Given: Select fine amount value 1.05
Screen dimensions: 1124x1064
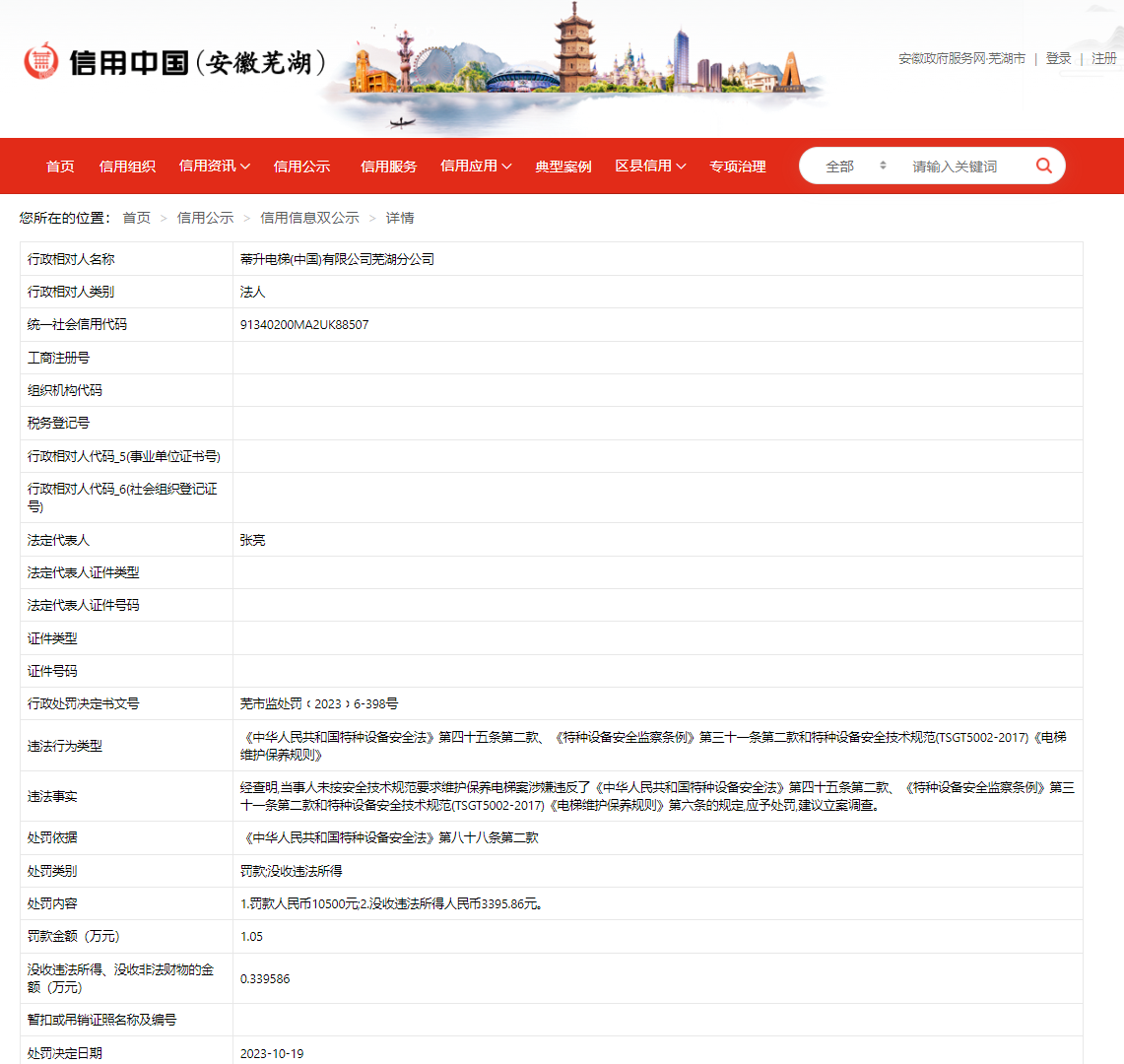Looking at the screenshot, I should [x=251, y=936].
